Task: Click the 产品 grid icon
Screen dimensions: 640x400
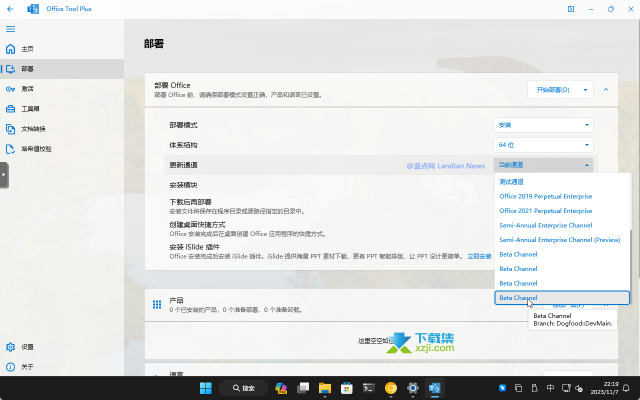Action: [x=157, y=304]
